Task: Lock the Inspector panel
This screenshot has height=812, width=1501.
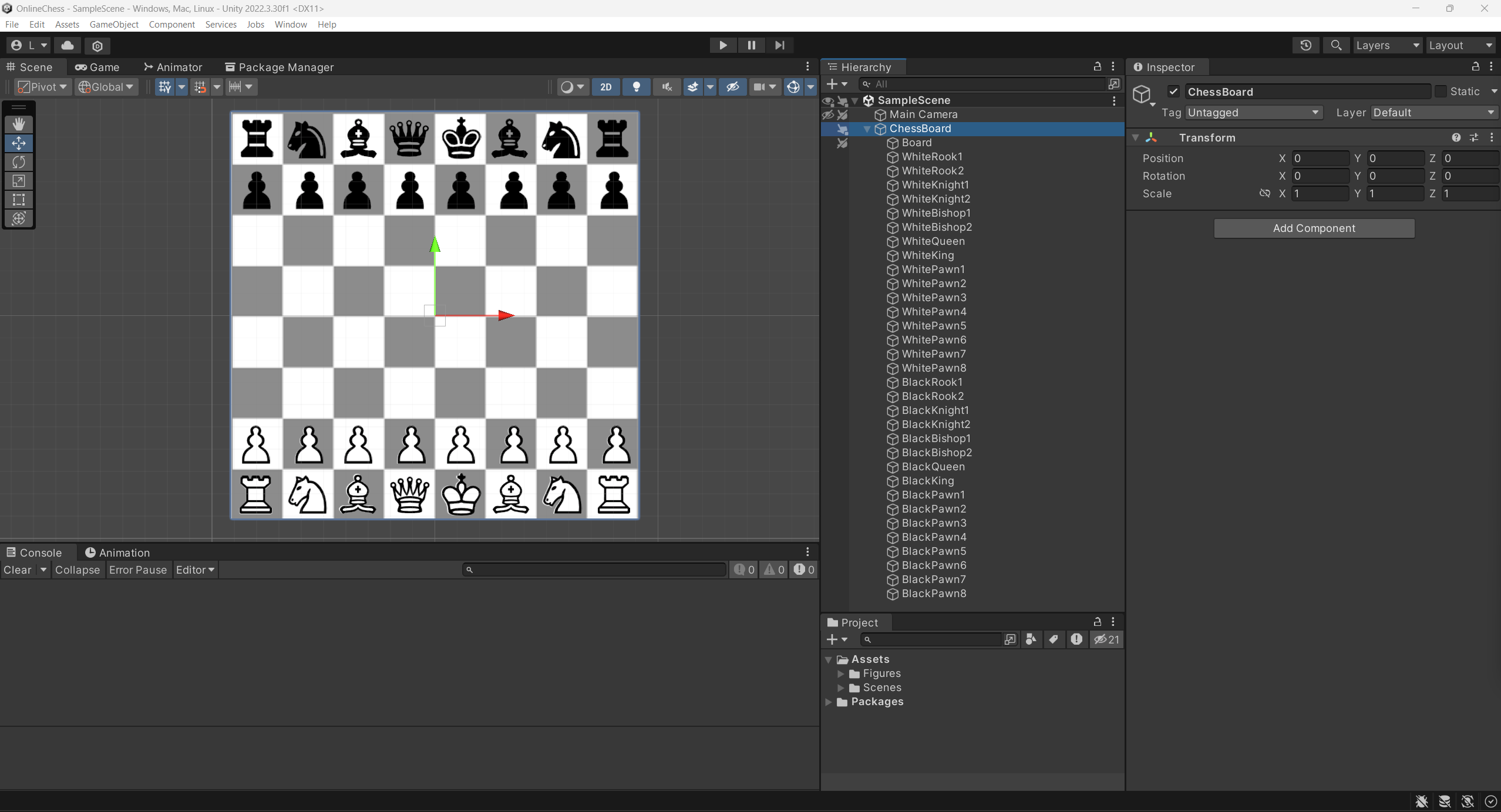Action: pos(1475,66)
